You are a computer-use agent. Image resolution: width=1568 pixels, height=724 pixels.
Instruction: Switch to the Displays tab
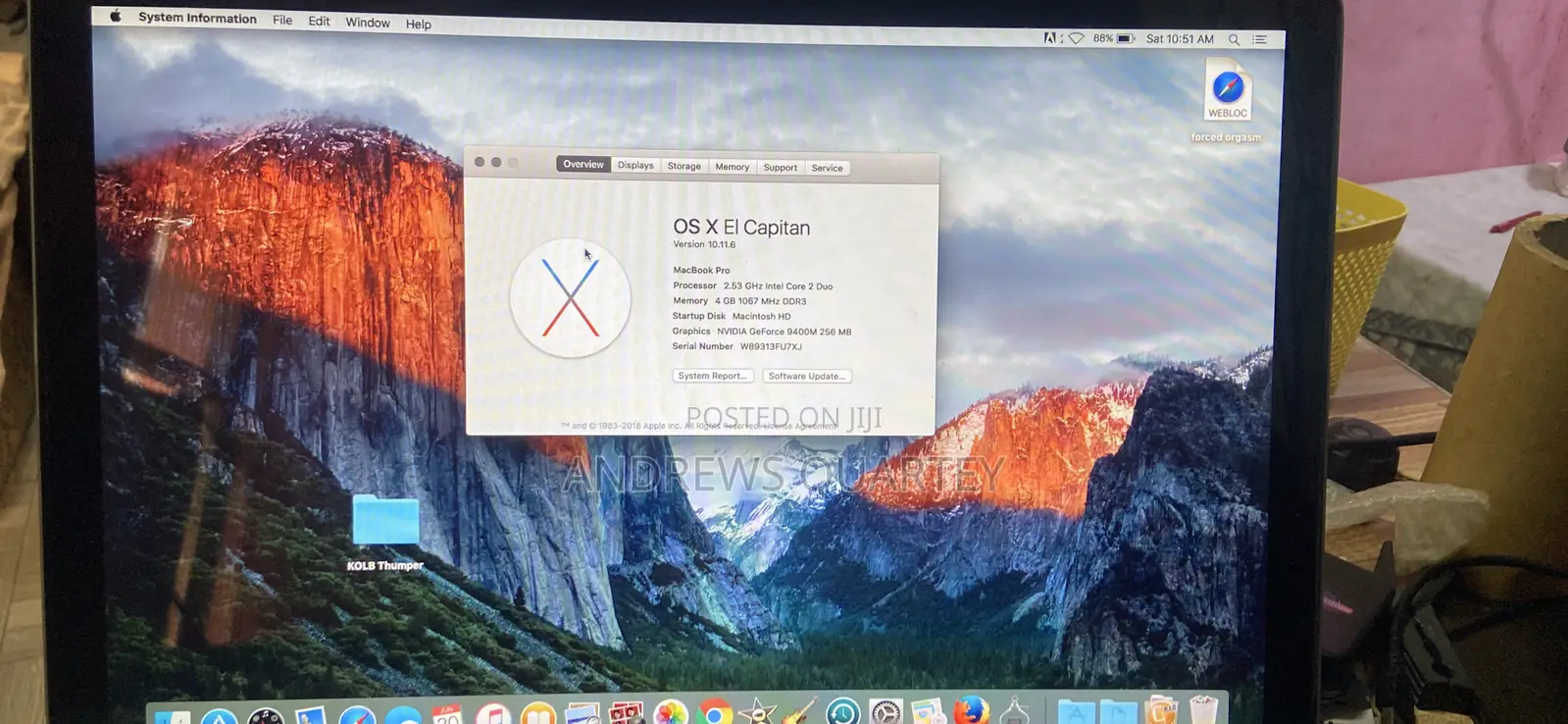pos(635,165)
